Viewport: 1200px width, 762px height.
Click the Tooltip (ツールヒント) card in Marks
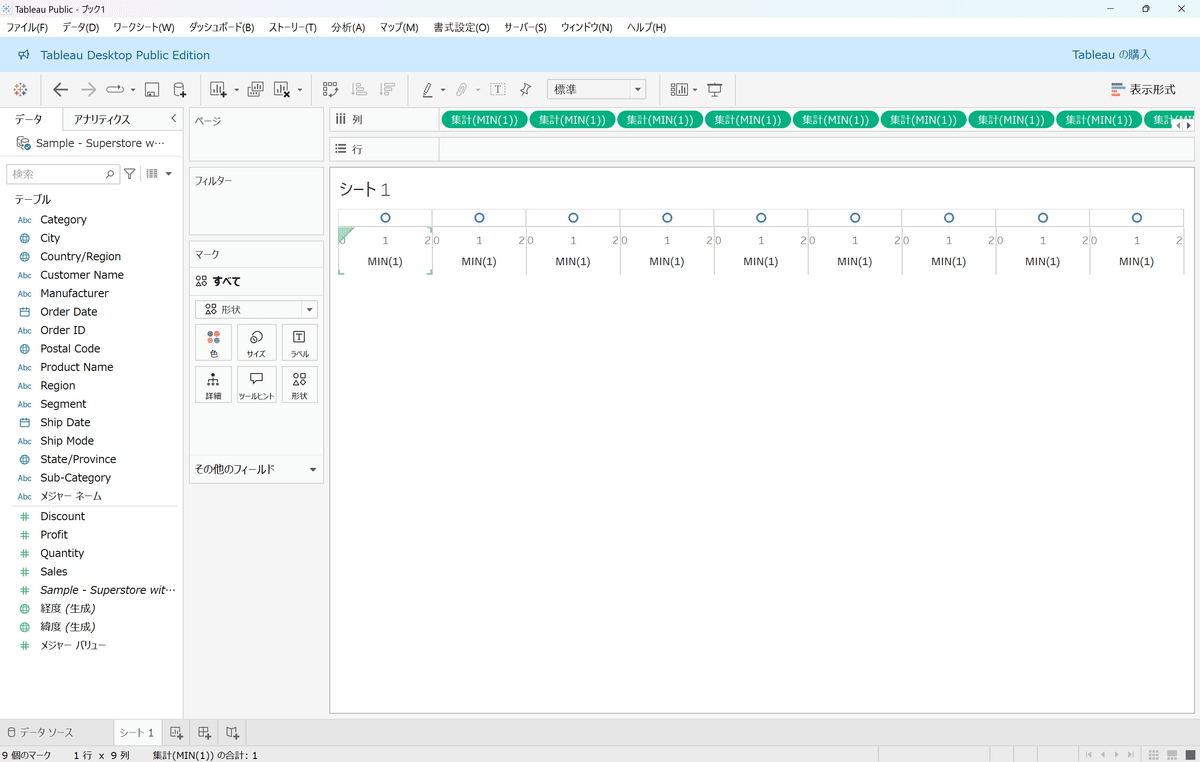257,385
